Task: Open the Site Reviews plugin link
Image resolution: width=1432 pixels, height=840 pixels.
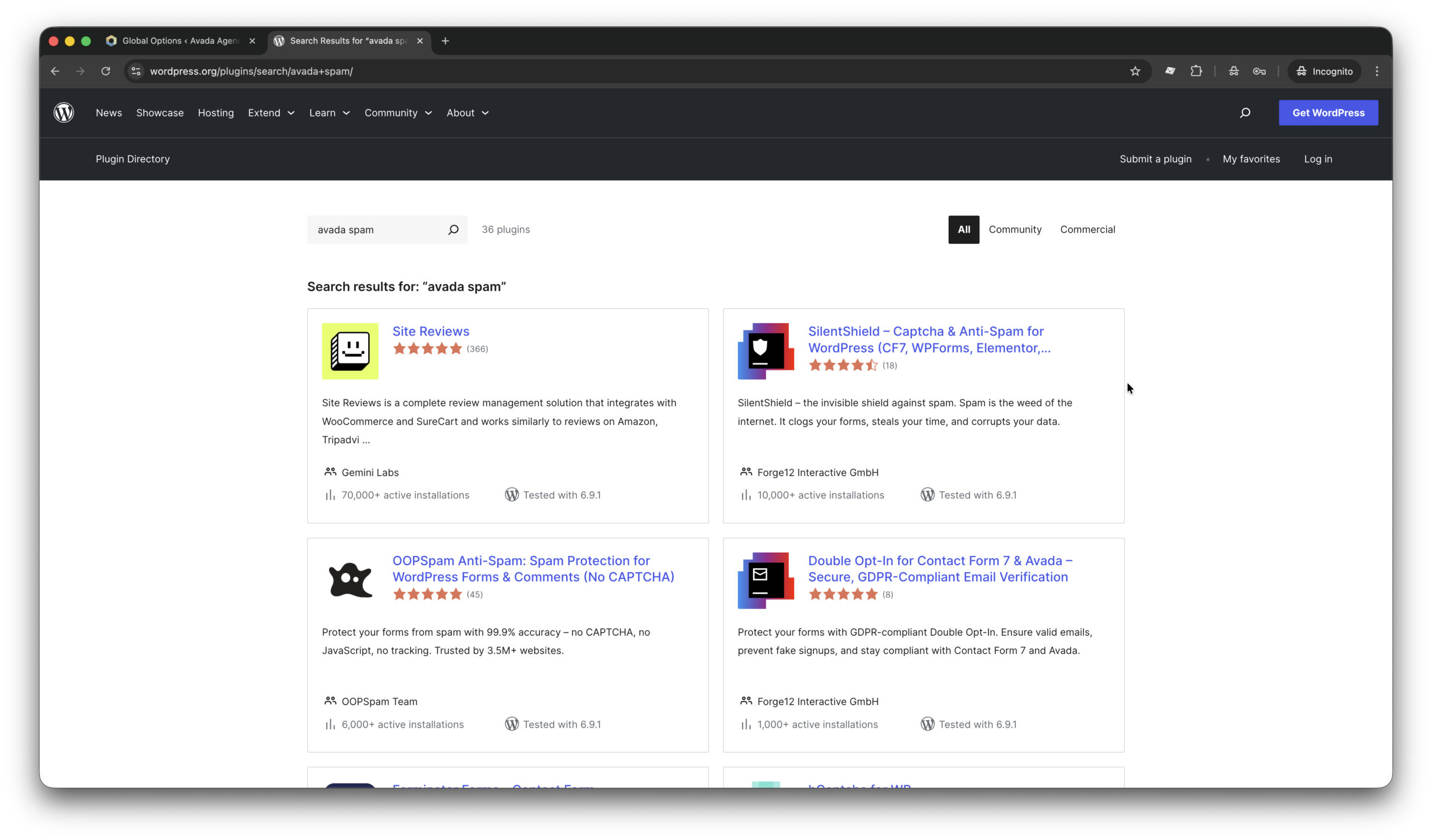Action: coord(430,331)
